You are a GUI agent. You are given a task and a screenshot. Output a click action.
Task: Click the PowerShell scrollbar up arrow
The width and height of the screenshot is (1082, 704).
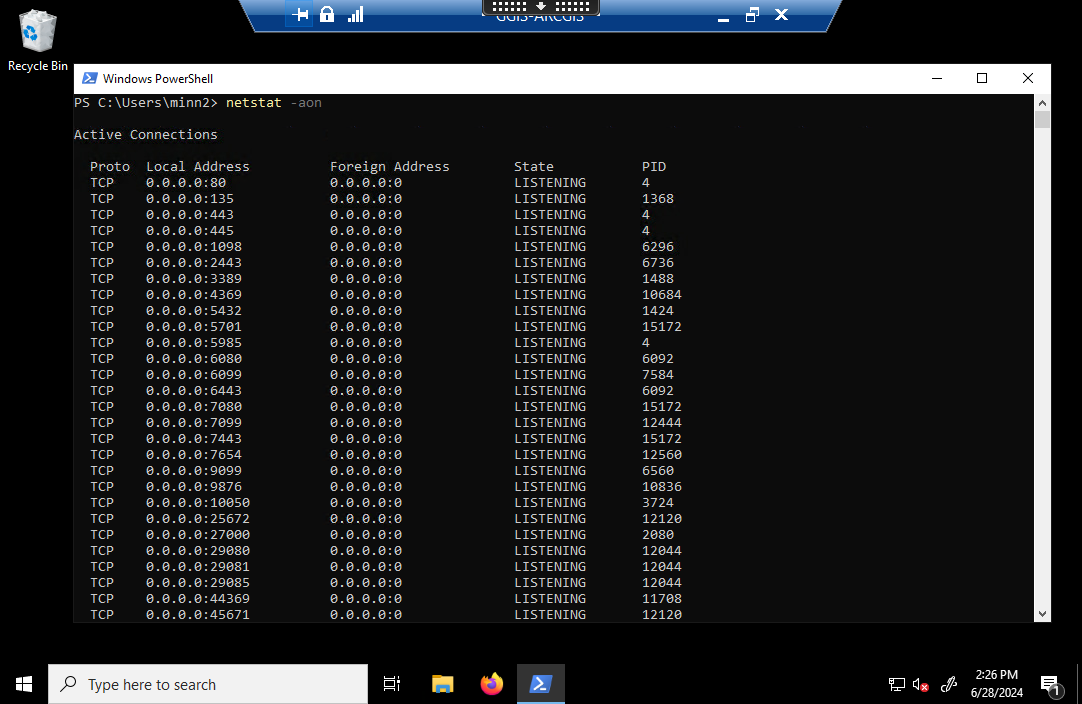1042,103
